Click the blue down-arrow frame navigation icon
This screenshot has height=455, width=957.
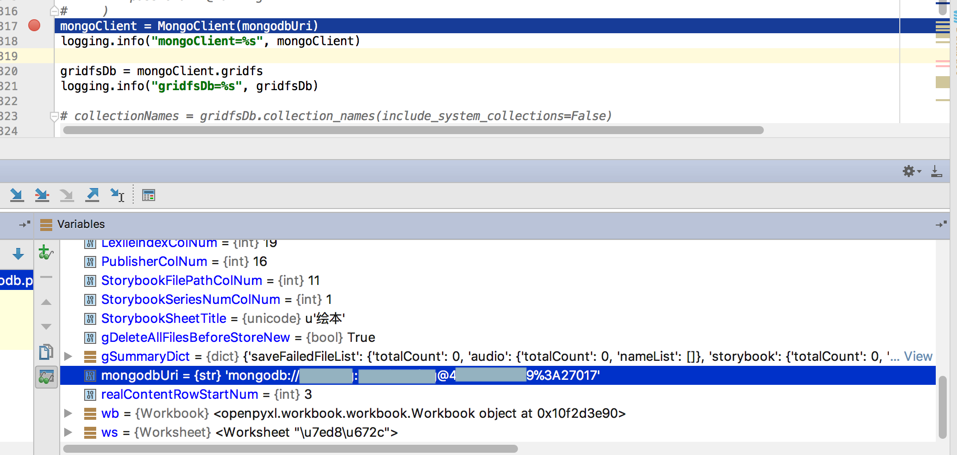click(x=18, y=253)
